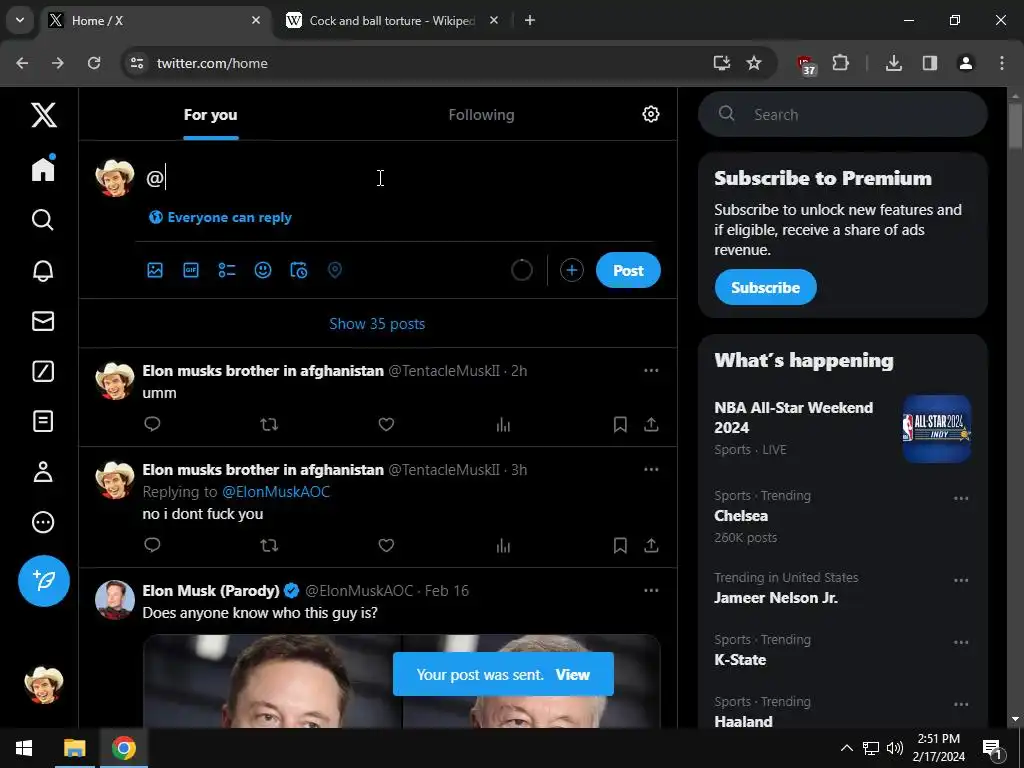Screen dimensions: 1024x768
Task: Switch to Wikipedia browser tab
Action: point(392,21)
